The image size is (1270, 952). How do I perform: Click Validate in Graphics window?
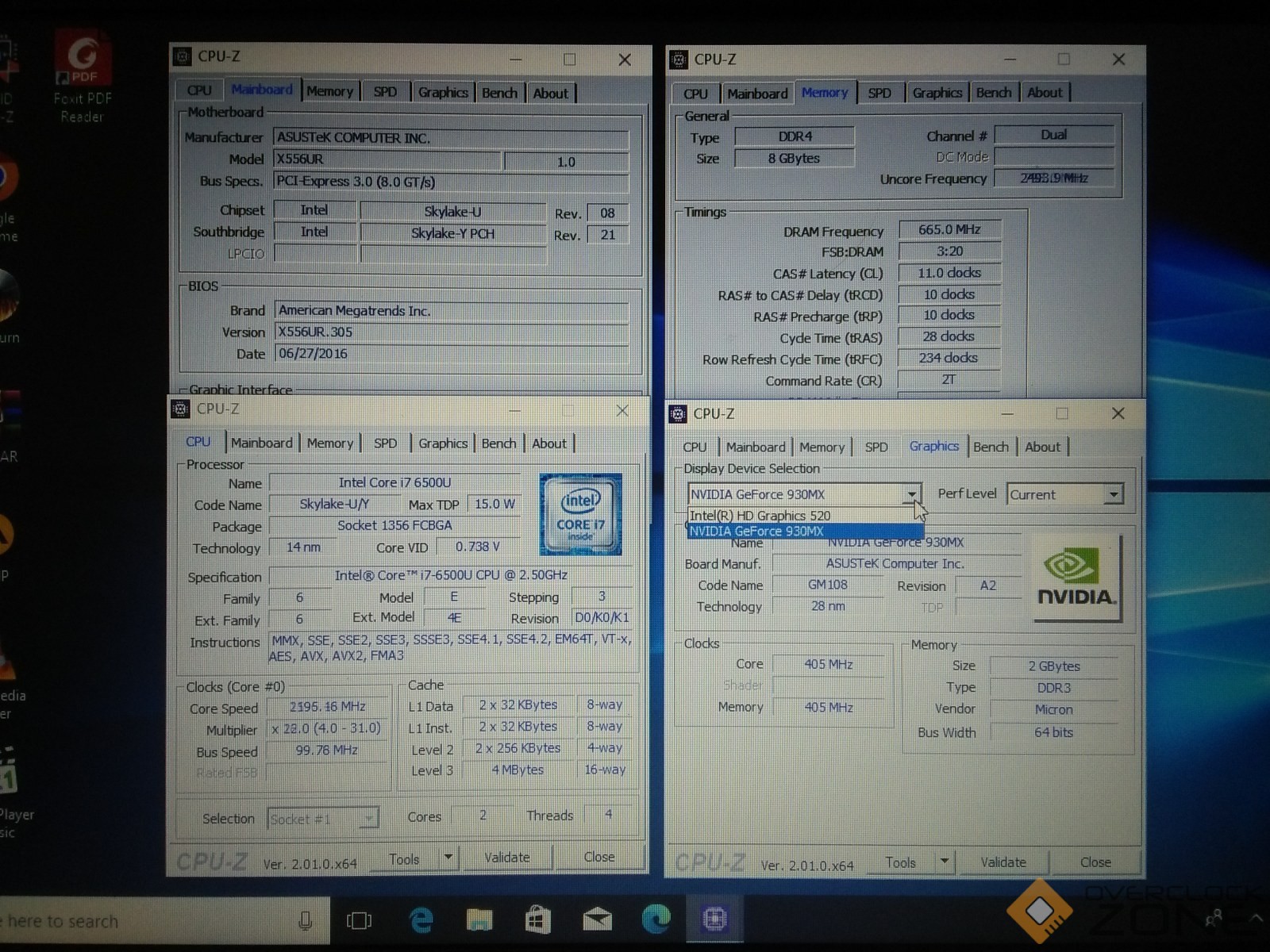pos(1003,862)
